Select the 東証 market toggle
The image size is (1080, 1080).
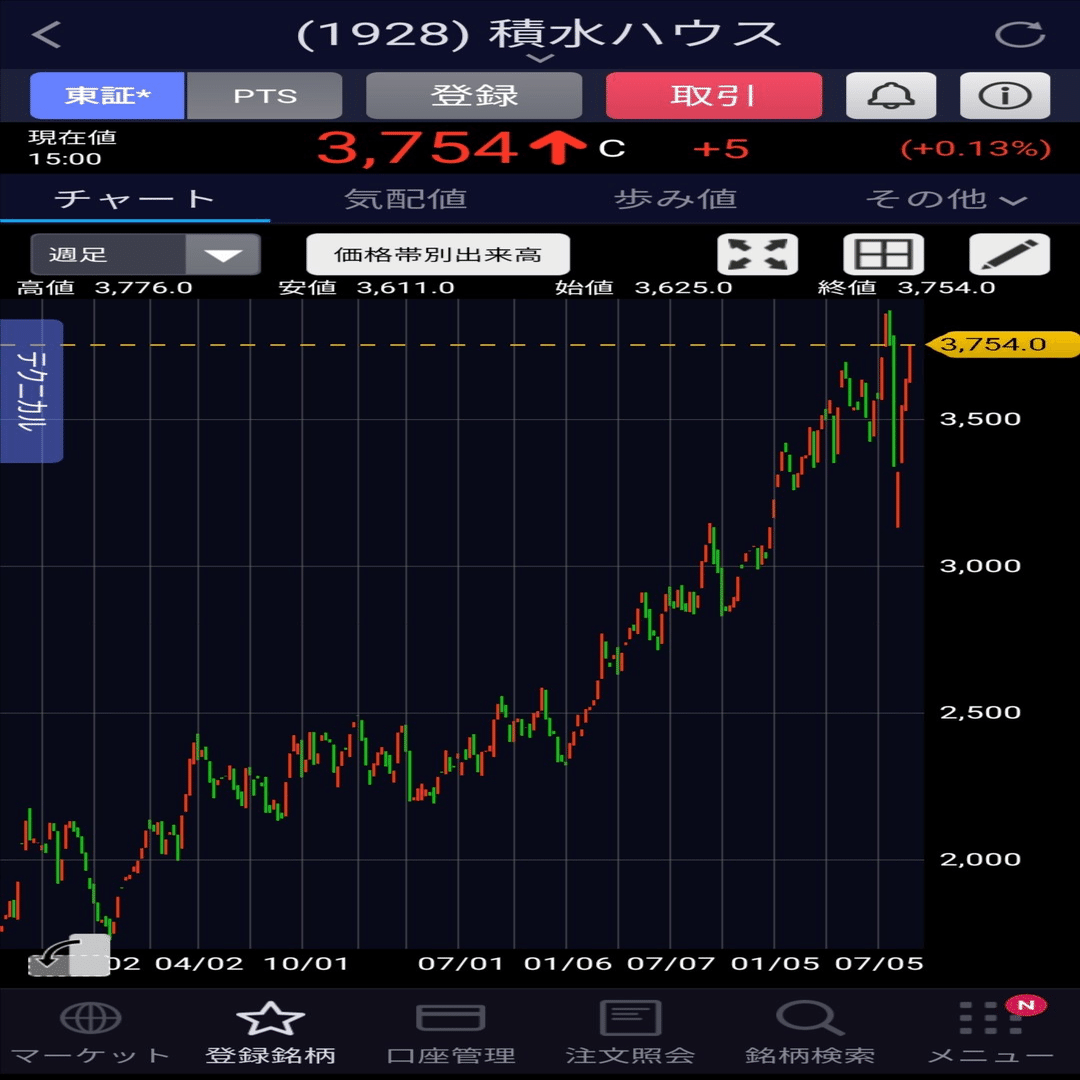point(107,96)
